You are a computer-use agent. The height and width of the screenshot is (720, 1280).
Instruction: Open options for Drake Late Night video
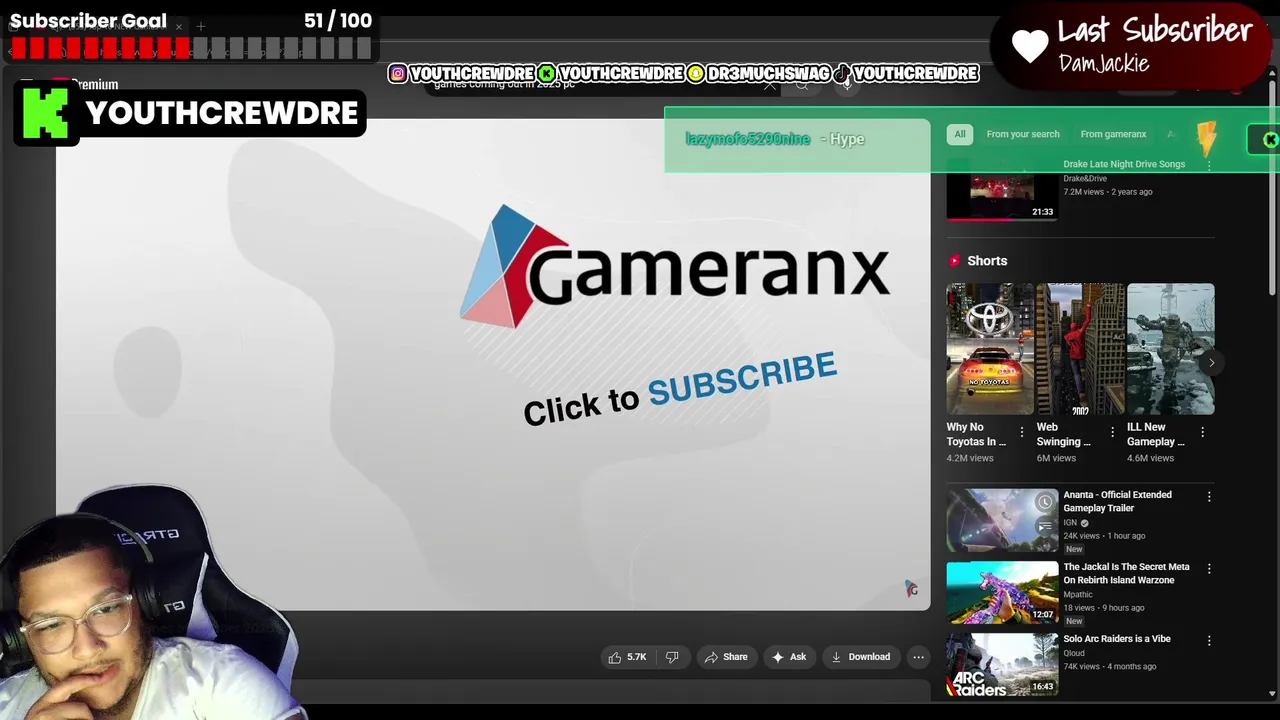point(1209,164)
